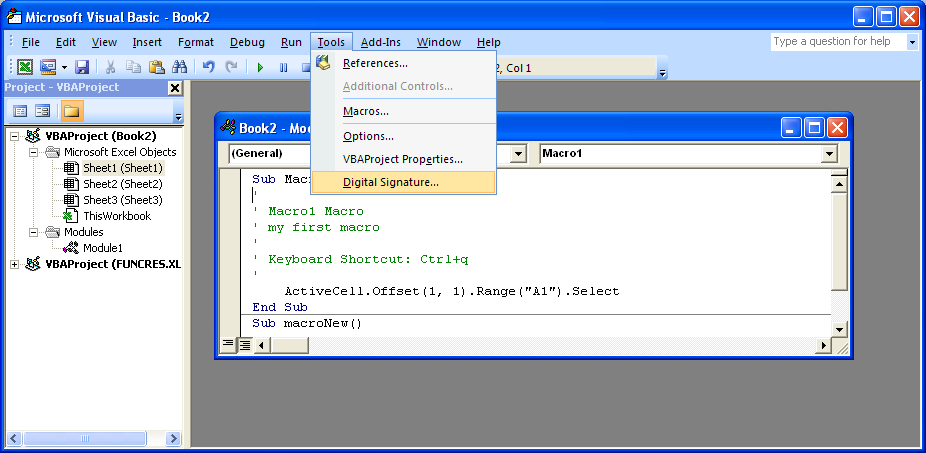The width and height of the screenshot is (926, 453).
Task: Open the Add-Ins menu
Action: coord(381,42)
